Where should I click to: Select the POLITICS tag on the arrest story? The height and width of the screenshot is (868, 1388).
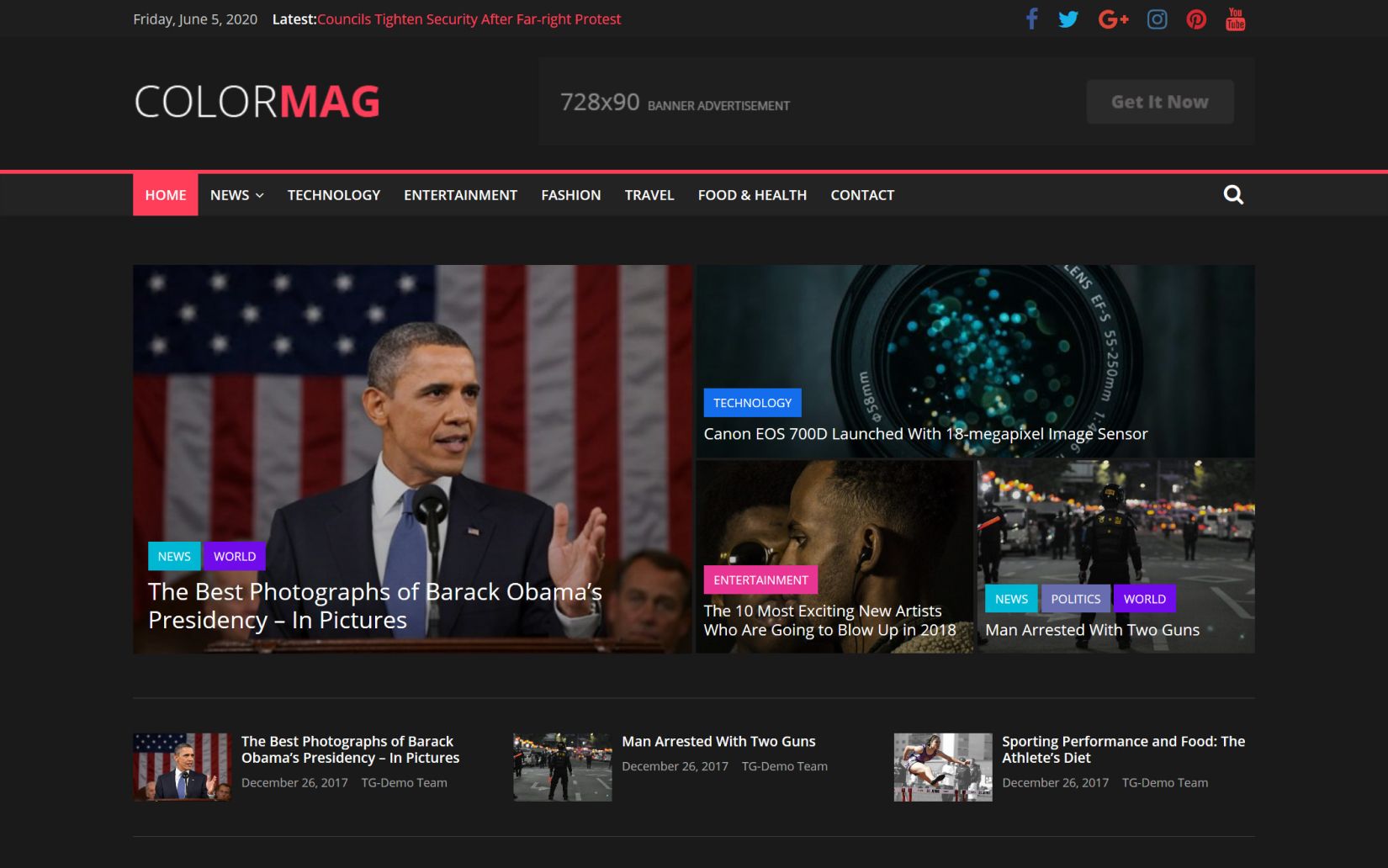(x=1075, y=598)
